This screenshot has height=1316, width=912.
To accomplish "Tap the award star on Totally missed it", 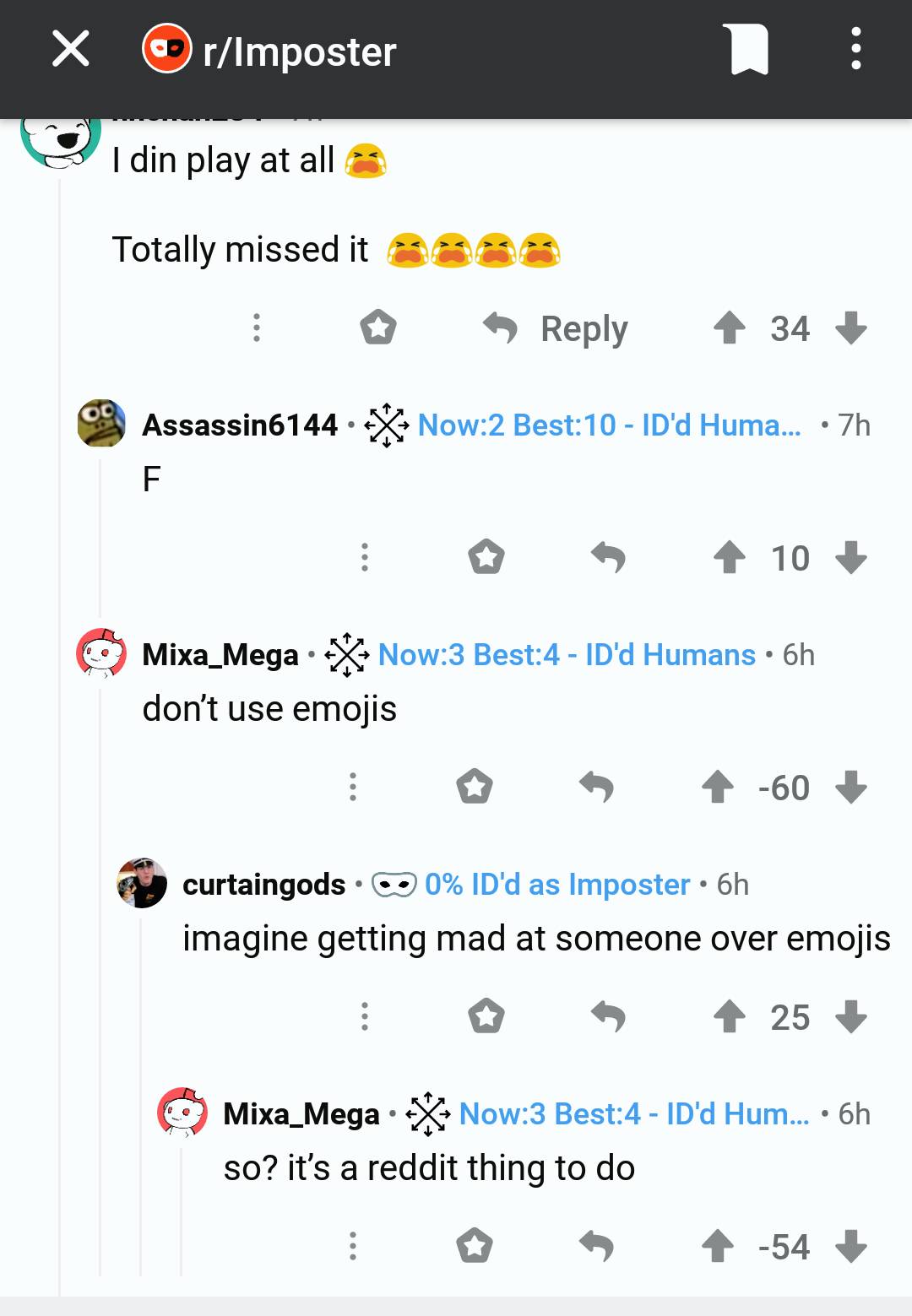I will 377,328.
